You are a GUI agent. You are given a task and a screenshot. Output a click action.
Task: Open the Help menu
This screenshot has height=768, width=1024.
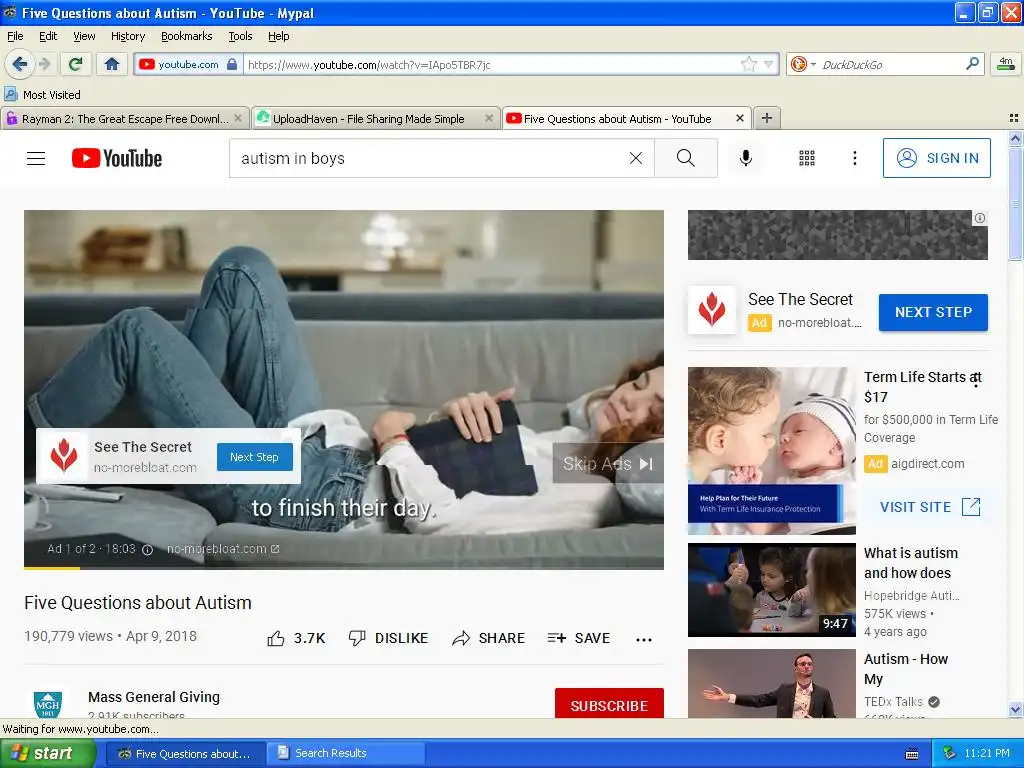click(278, 36)
